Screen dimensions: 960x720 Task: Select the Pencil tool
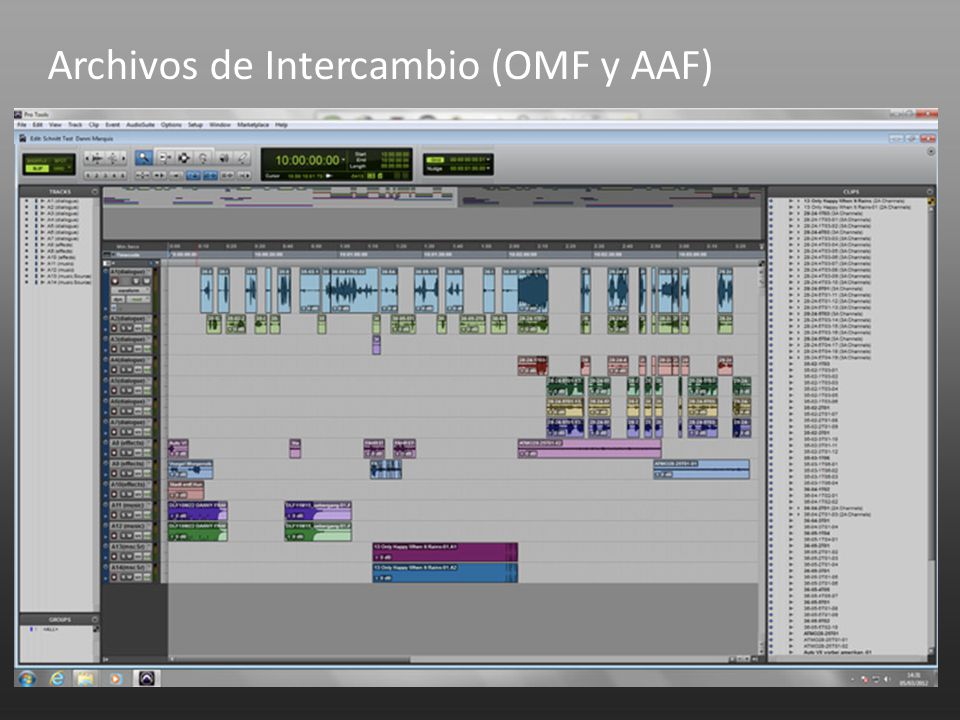coord(242,157)
